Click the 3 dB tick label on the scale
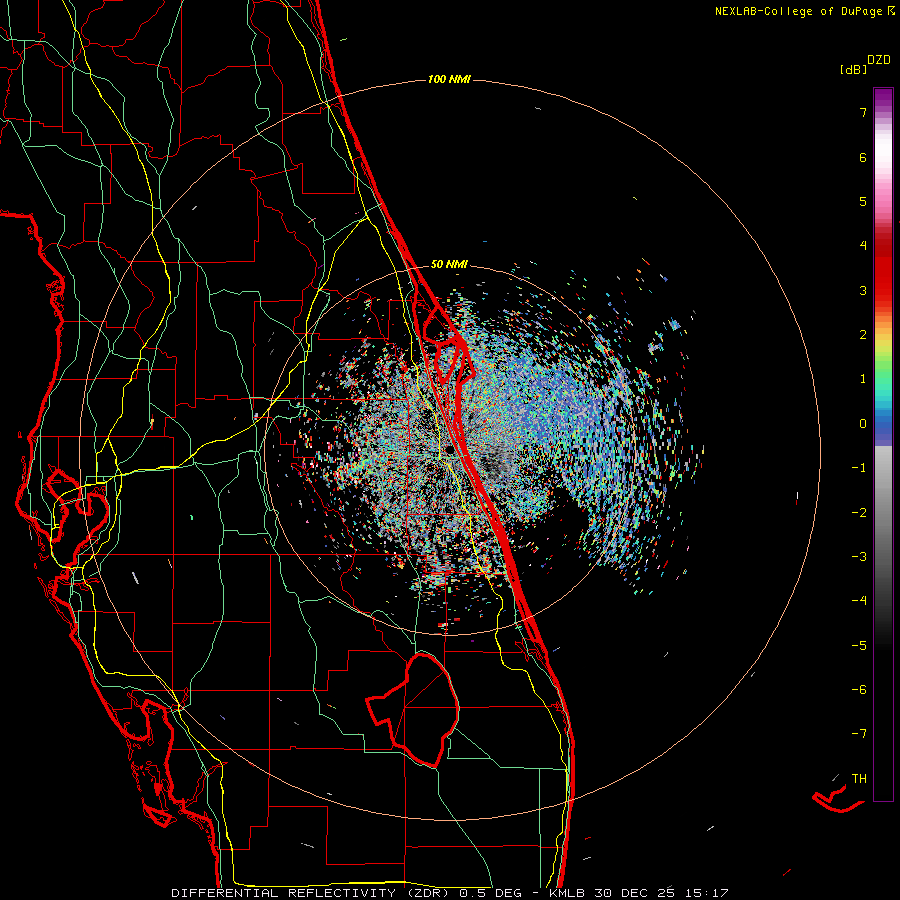Viewport: 900px width, 900px height. [863, 290]
